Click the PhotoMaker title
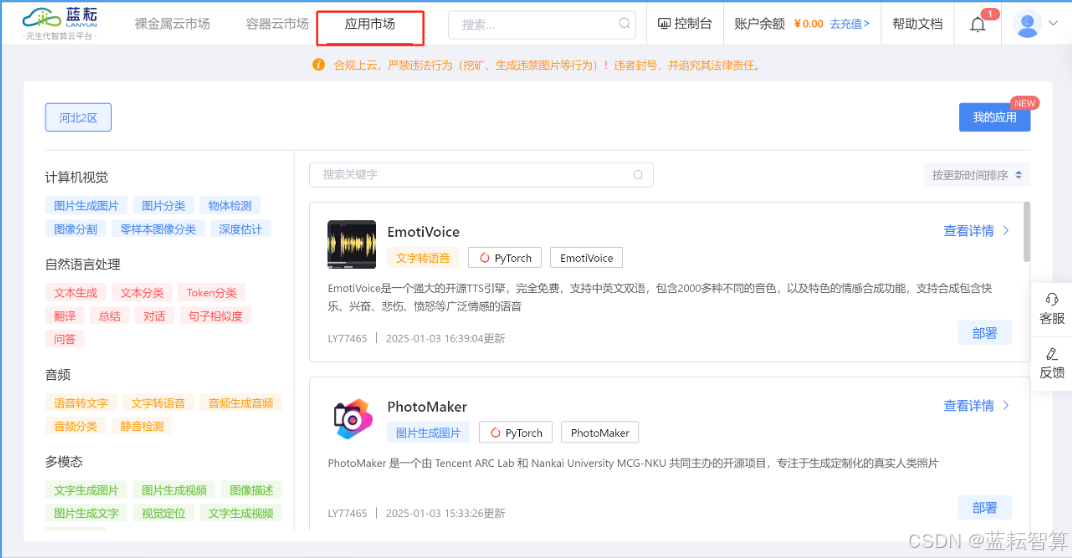This screenshot has width=1072, height=558. [427, 407]
